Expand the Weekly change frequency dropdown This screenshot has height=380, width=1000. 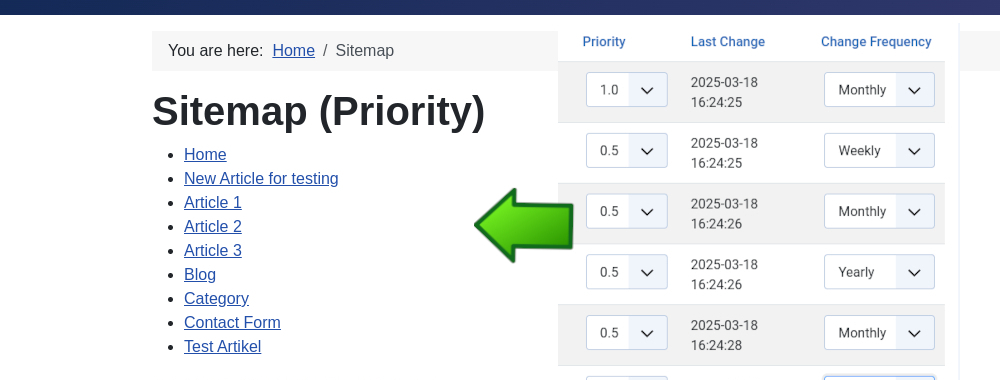tap(879, 150)
